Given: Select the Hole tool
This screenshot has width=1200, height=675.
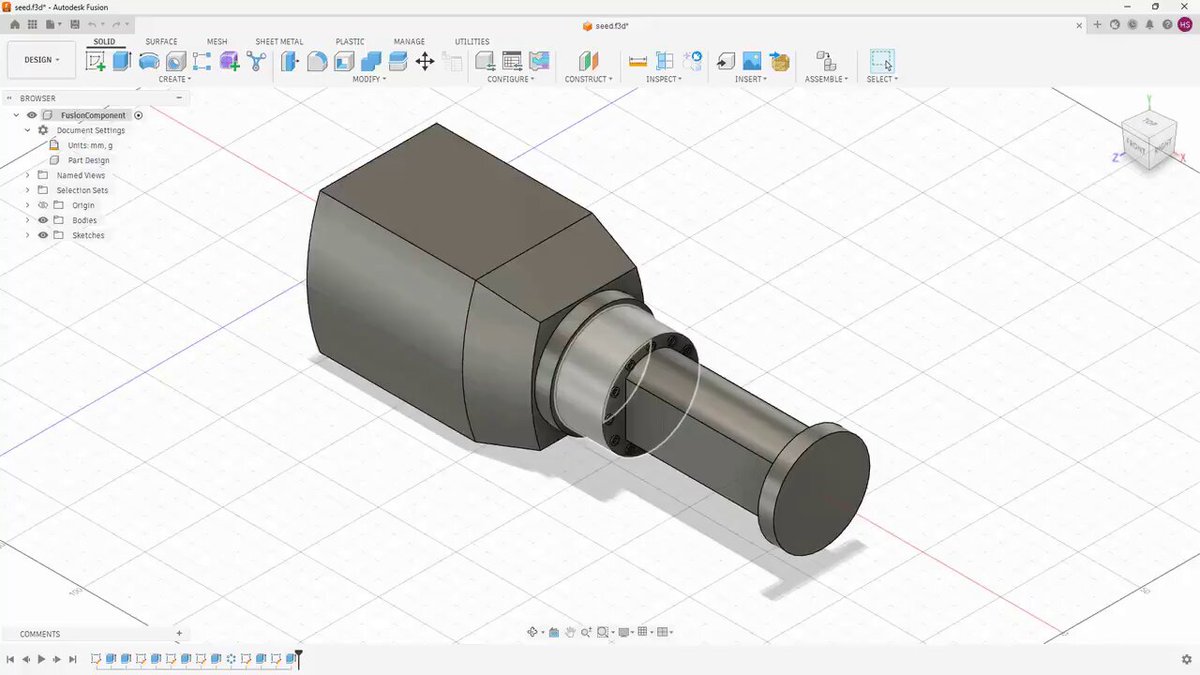Looking at the screenshot, I should point(176,61).
